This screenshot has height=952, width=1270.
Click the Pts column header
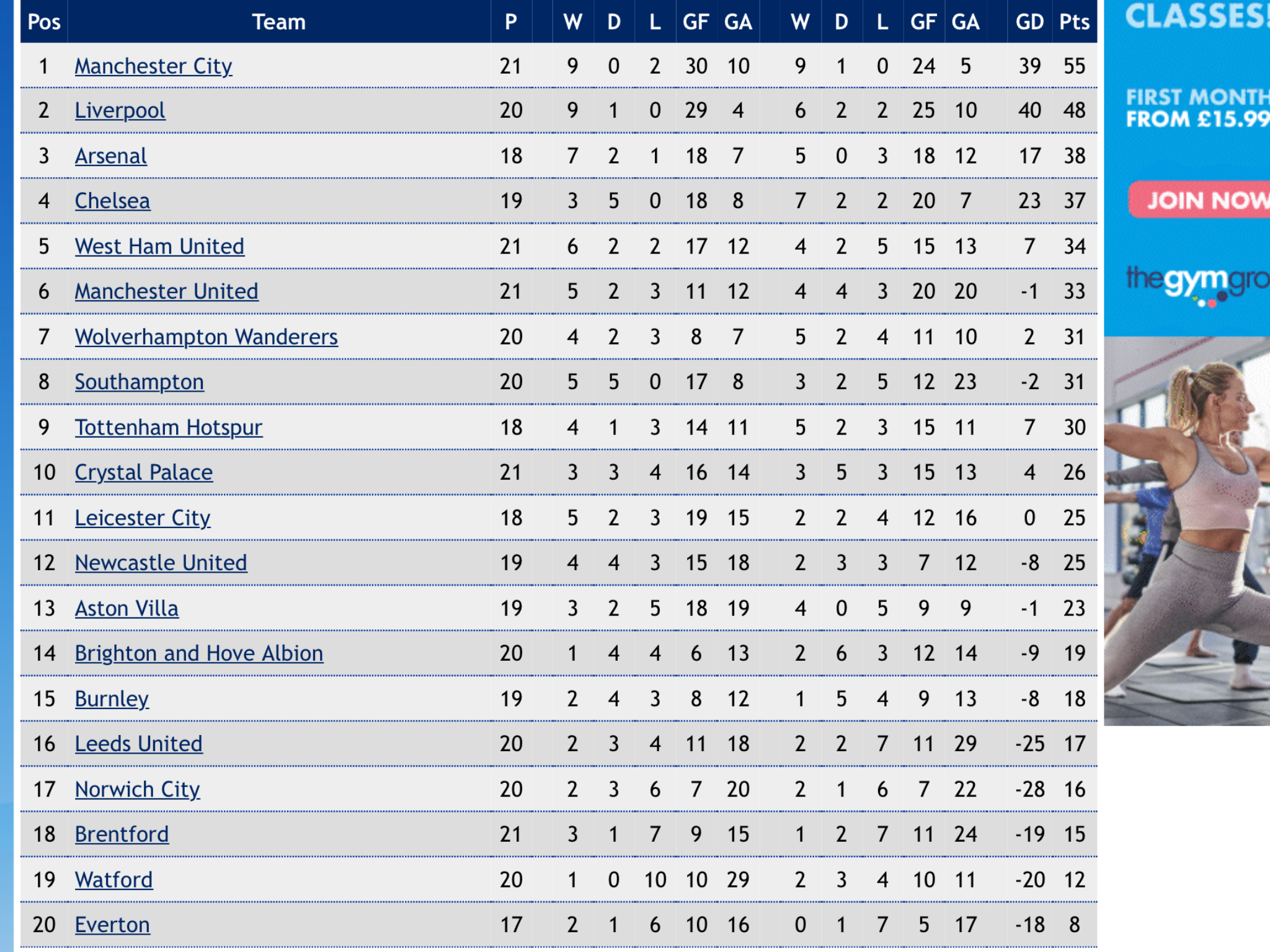pos(1074,22)
